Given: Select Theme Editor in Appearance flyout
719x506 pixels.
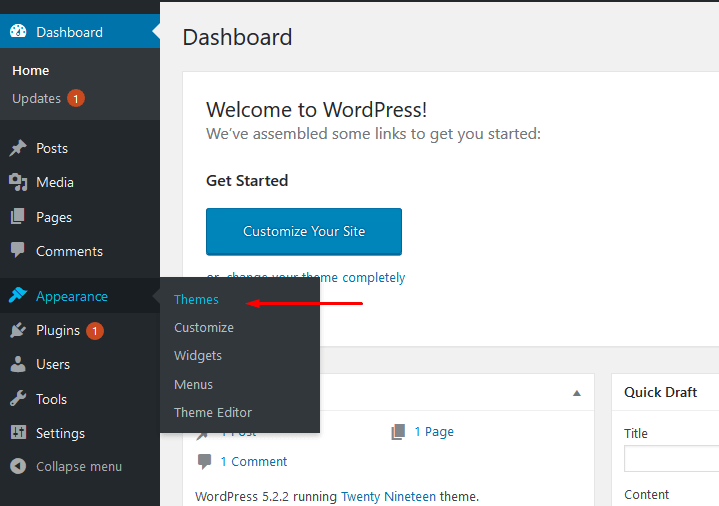Looking at the screenshot, I should tap(213, 412).
